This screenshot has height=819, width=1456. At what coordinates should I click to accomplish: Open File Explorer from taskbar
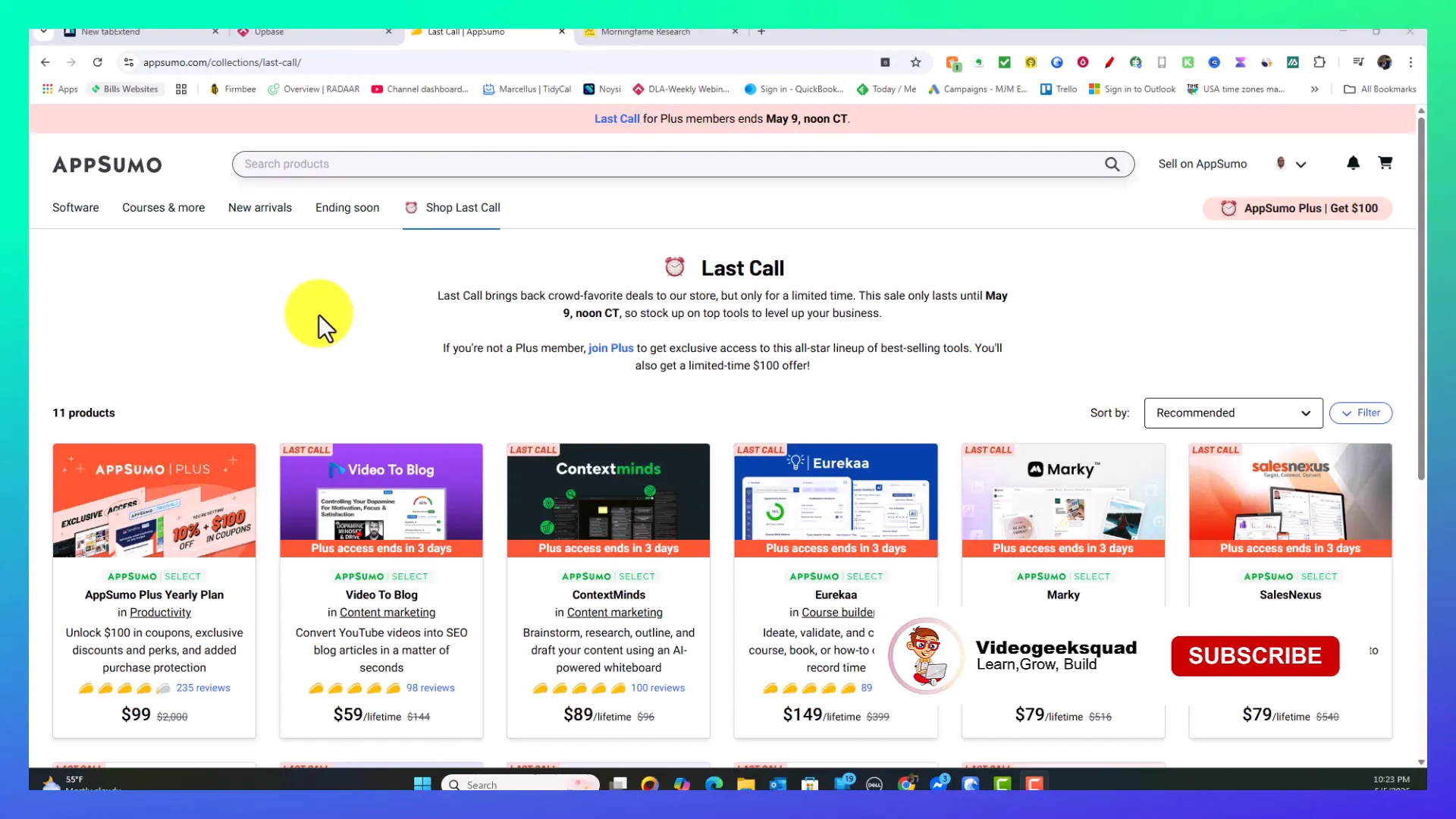click(745, 784)
